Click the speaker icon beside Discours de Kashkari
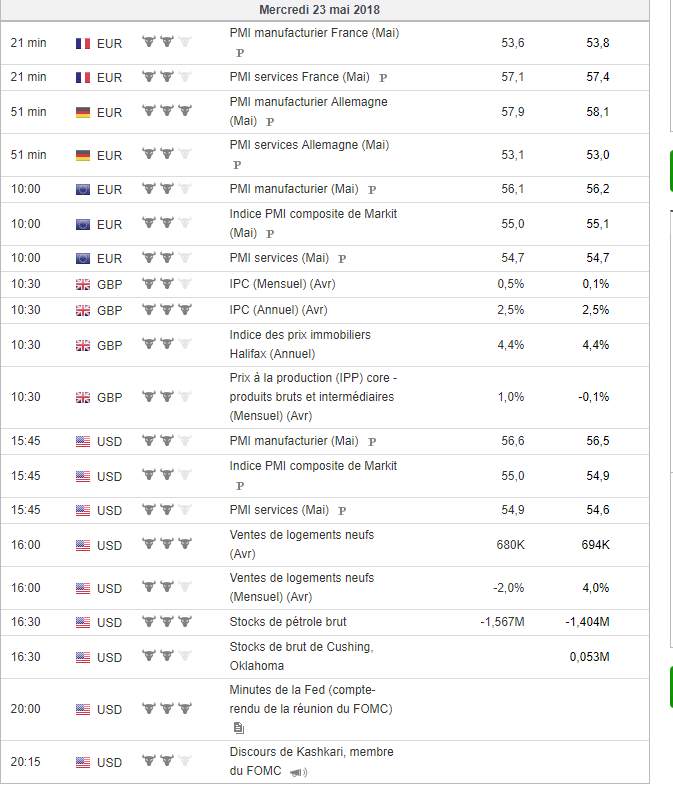This screenshot has width=673, height=789. [x=298, y=772]
